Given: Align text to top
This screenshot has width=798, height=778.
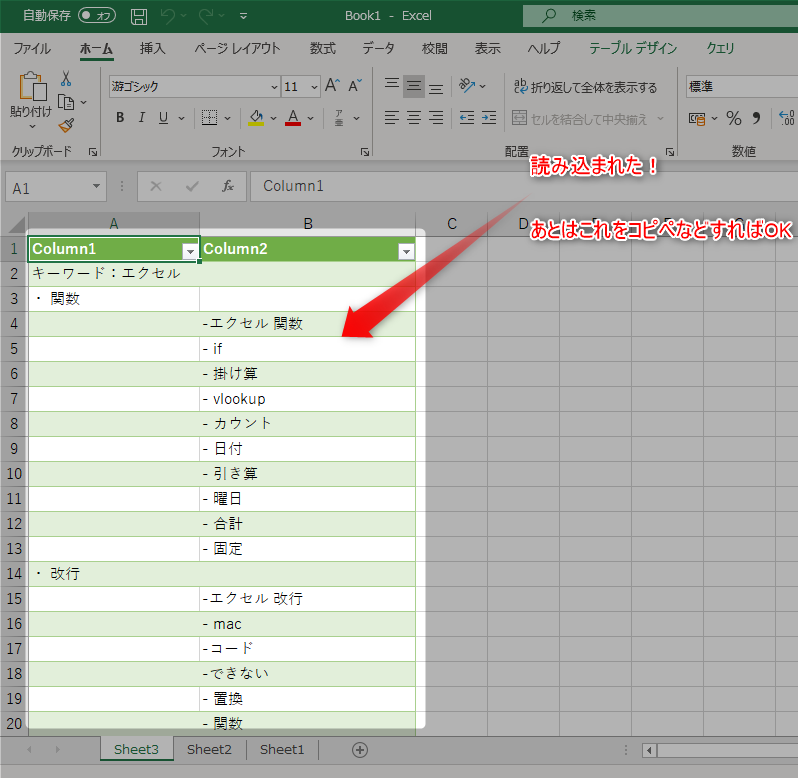Looking at the screenshot, I should [391, 85].
